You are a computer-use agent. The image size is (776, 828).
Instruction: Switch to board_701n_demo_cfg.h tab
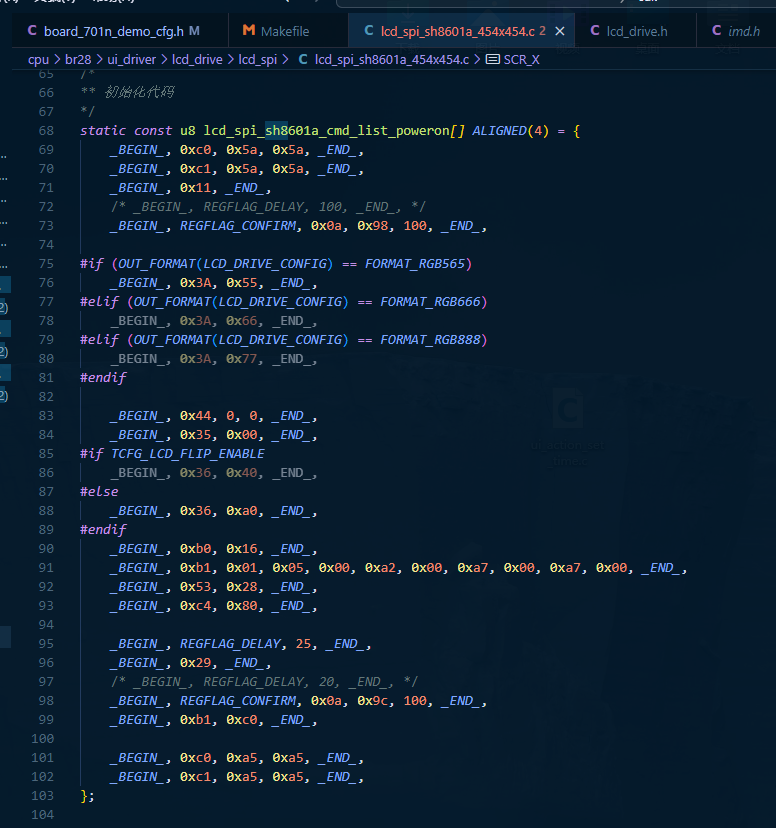tap(113, 31)
